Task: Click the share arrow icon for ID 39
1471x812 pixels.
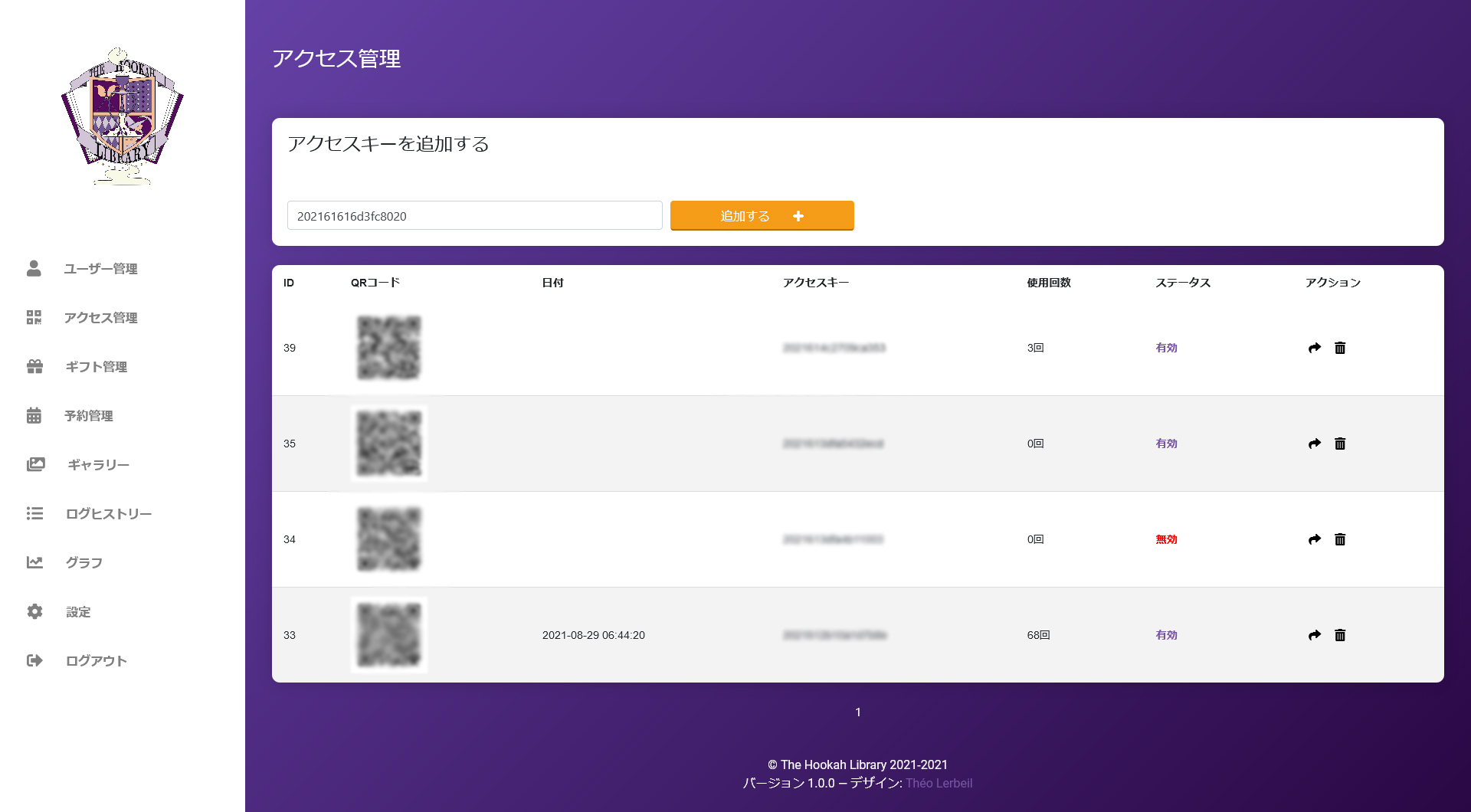Action: [x=1315, y=348]
